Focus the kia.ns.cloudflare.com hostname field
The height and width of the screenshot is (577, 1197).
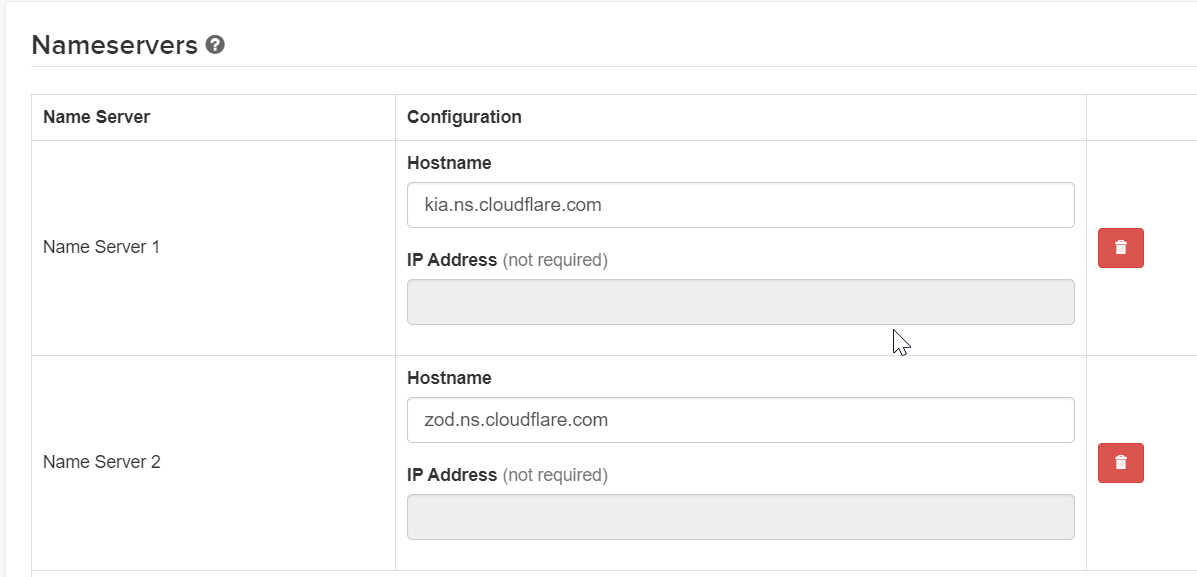[740, 205]
